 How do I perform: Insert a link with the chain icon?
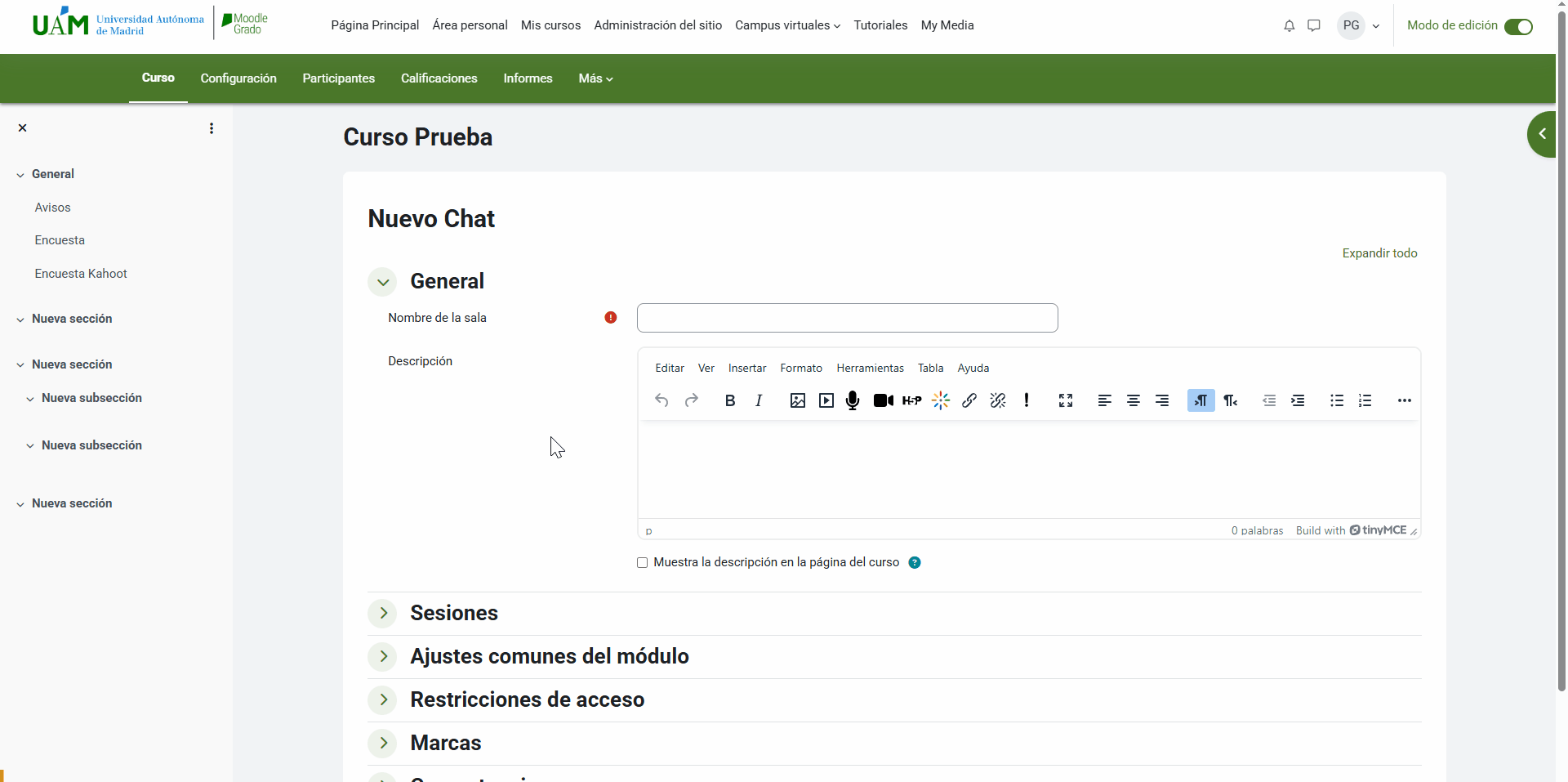pyautogui.click(x=969, y=400)
